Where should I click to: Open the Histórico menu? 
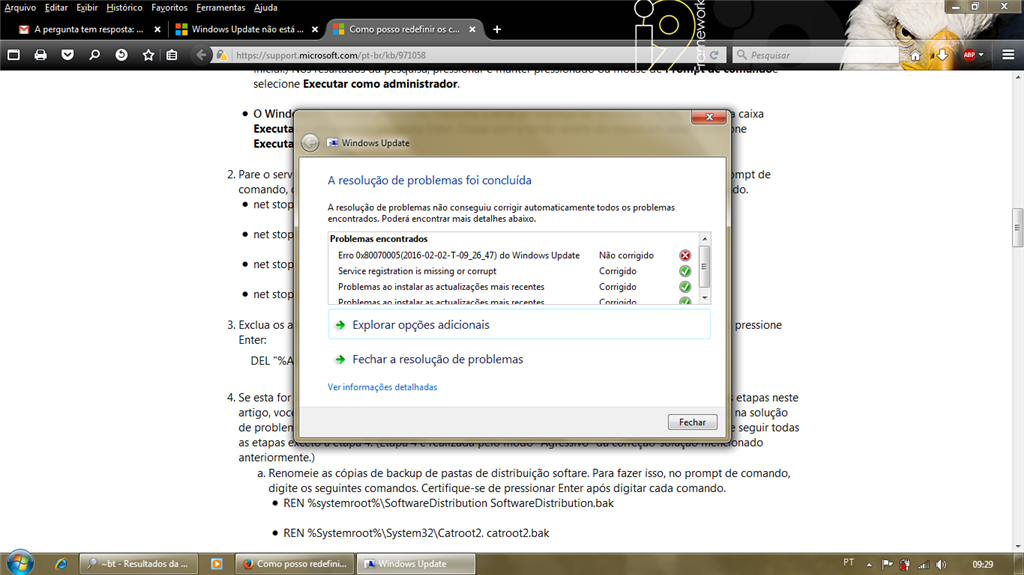point(124,8)
